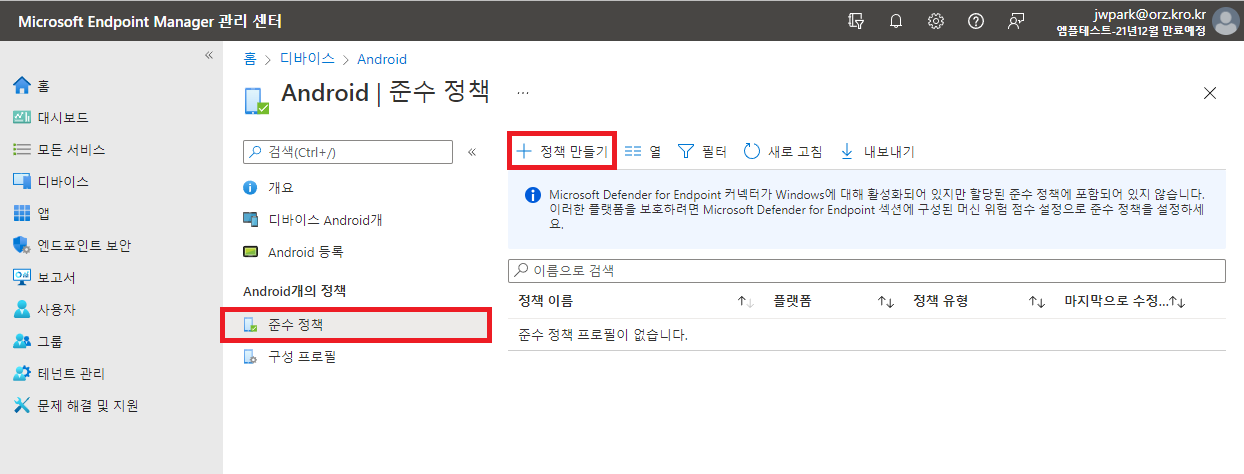Open the ellipsis more options next to title

(x=522, y=91)
